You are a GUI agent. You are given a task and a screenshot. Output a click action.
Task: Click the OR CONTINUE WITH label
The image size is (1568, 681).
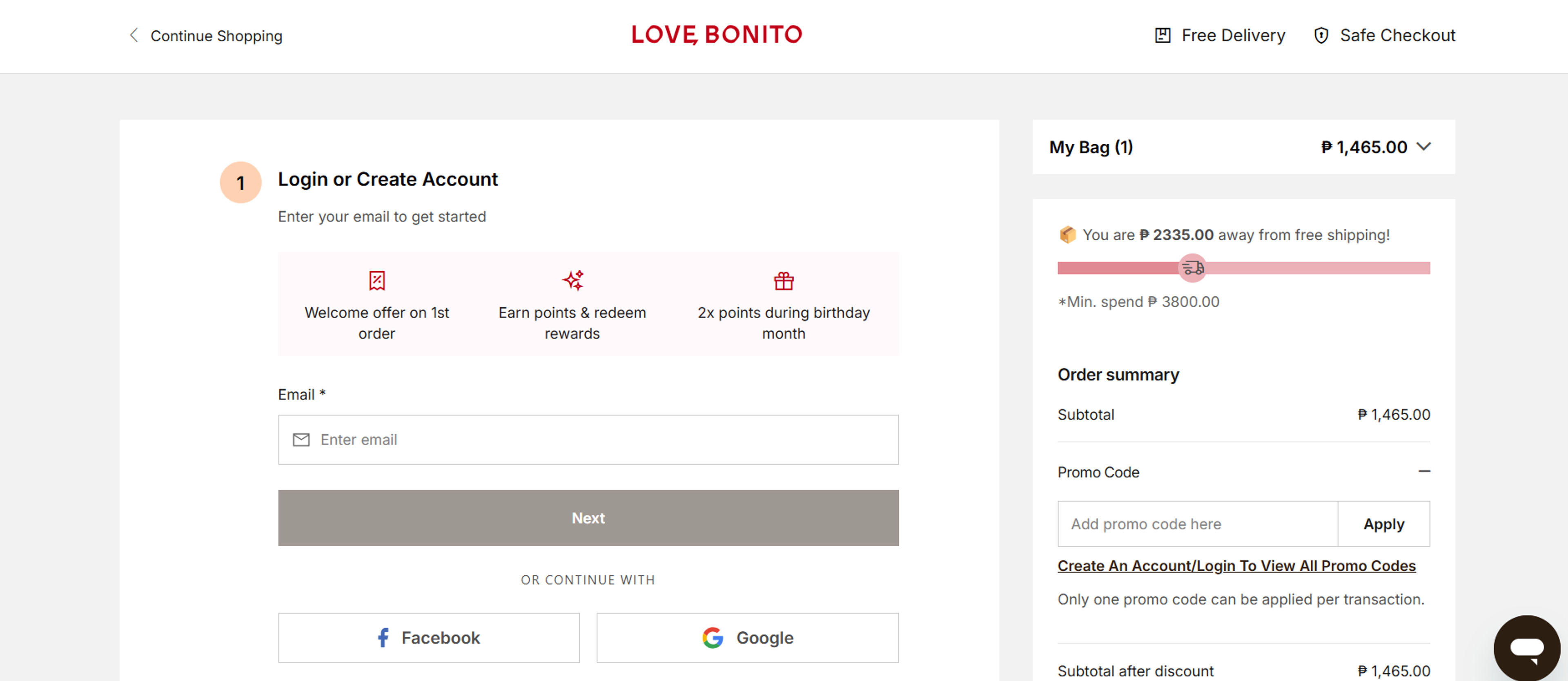click(588, 580)
